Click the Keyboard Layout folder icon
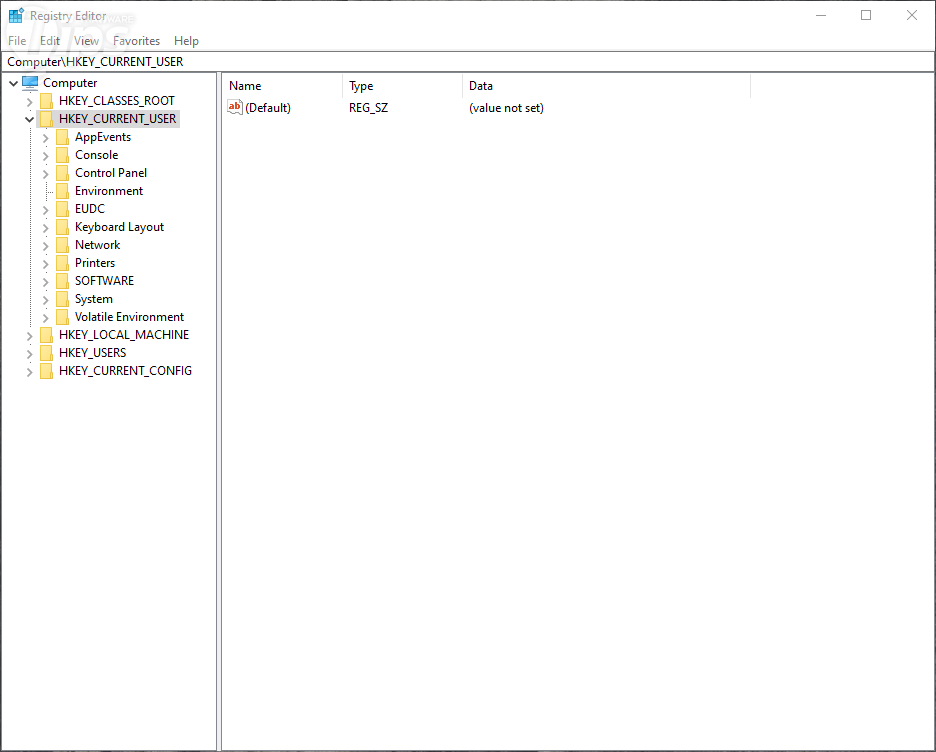The image size is (936, 752). (62, 227)
